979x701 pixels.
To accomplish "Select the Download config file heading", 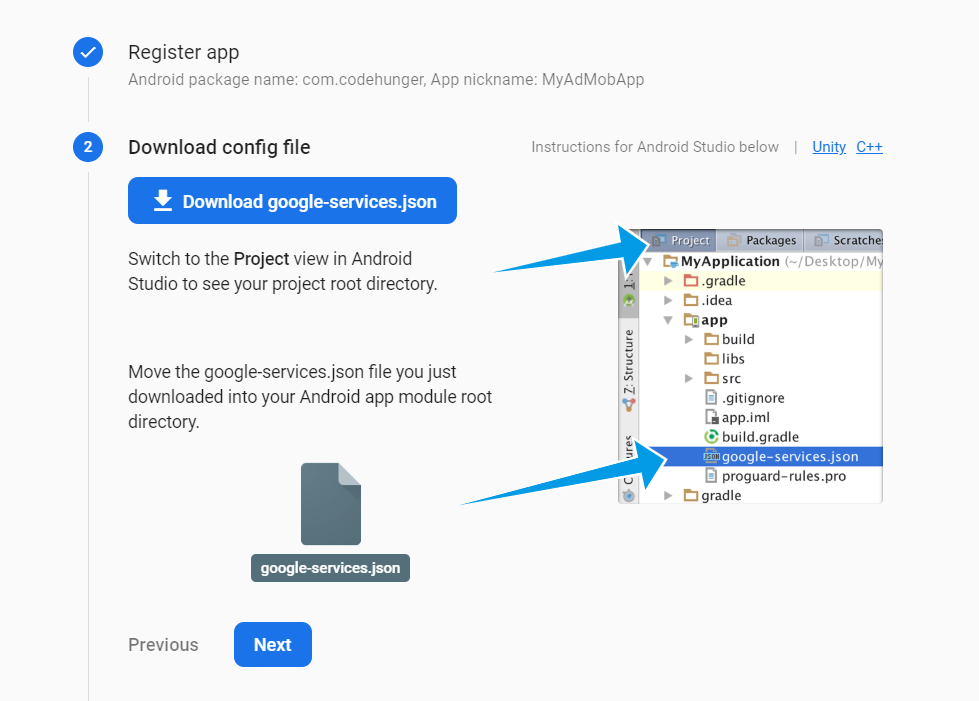I will pyautogui.click(x=219, y=147).
